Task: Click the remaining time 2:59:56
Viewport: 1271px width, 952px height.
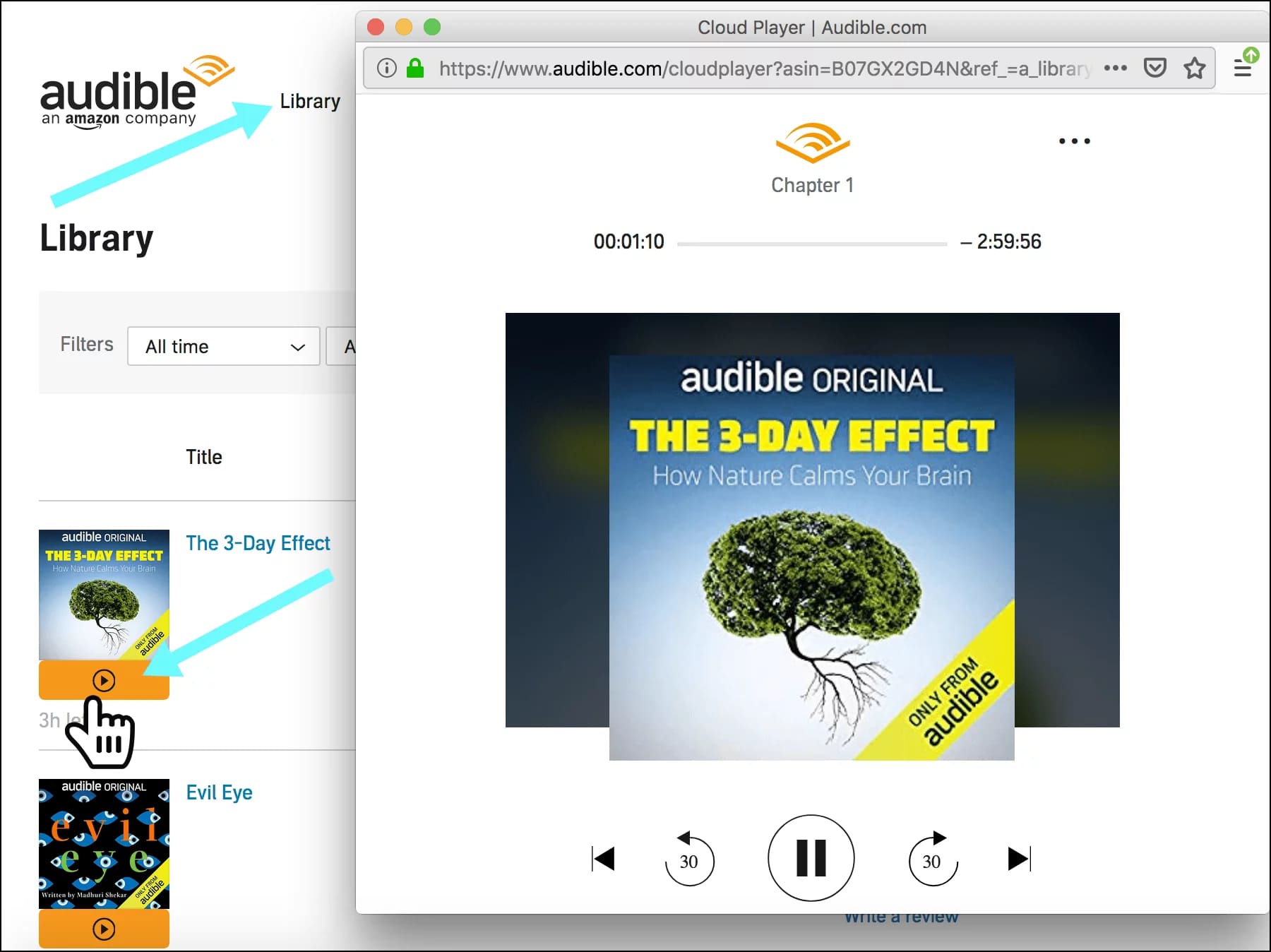Action: tap(1001, 242)
